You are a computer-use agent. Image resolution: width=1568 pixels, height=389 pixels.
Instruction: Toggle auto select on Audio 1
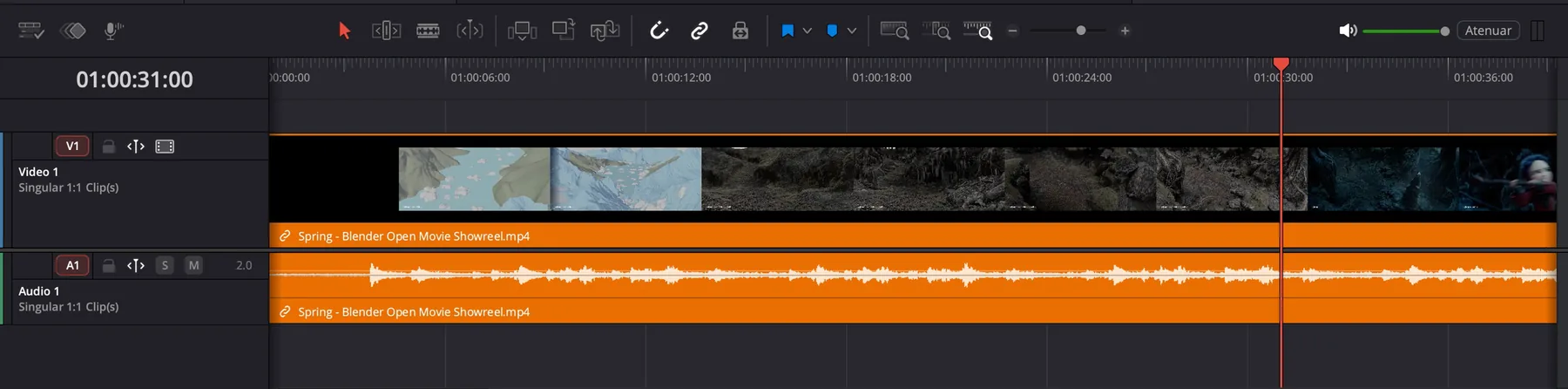(136, 265)
